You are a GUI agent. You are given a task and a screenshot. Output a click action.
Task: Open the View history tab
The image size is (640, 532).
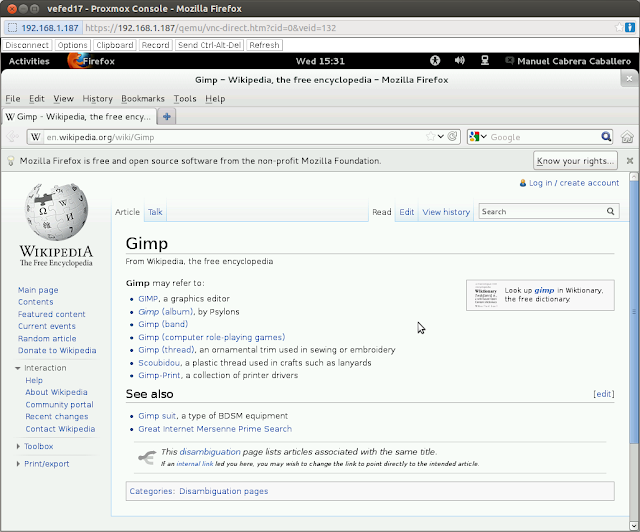point(446,212)
